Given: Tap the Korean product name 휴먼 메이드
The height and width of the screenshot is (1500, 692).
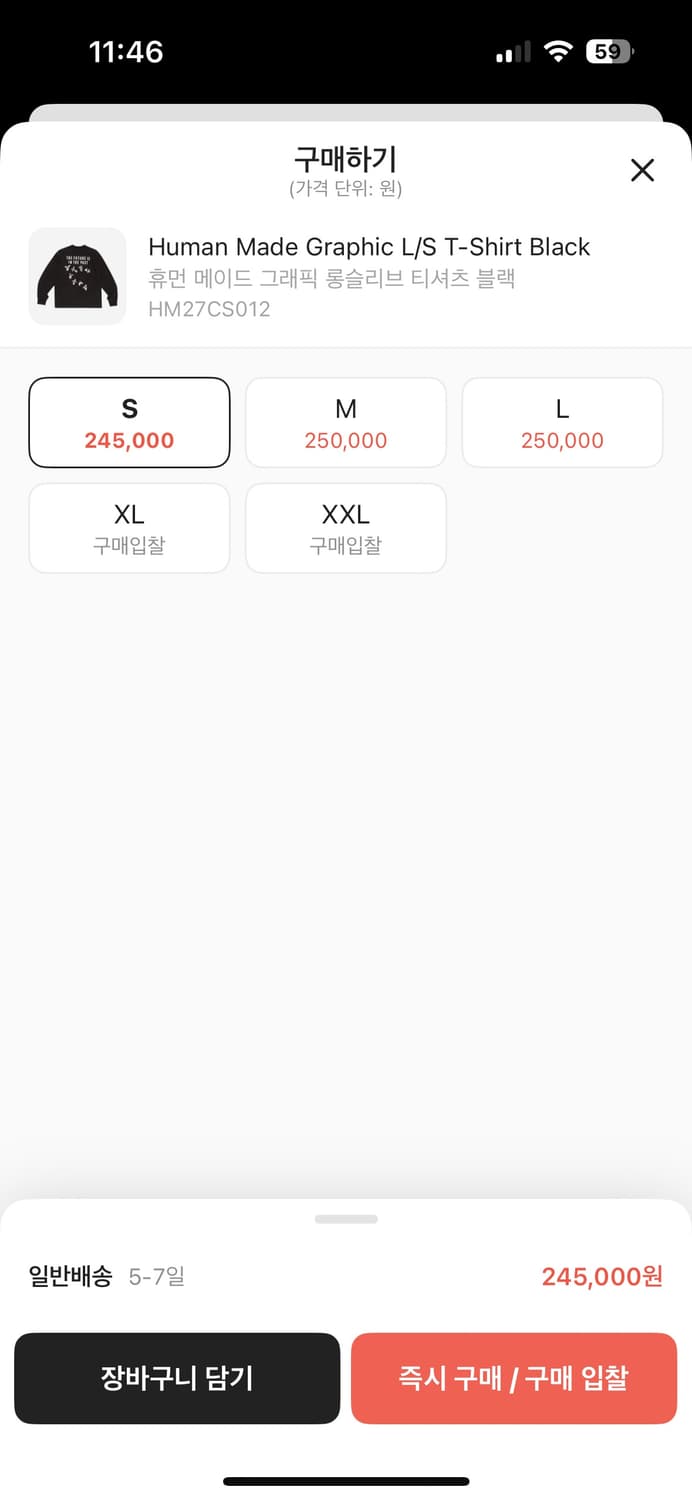Looking at the screenshot, I should 331,278.
